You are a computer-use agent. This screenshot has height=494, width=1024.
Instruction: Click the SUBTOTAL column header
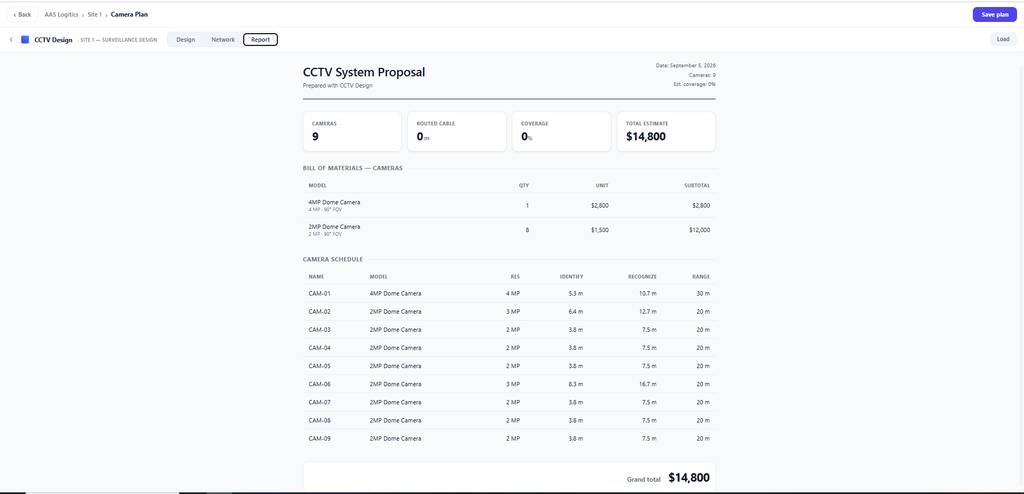[697, 186]
